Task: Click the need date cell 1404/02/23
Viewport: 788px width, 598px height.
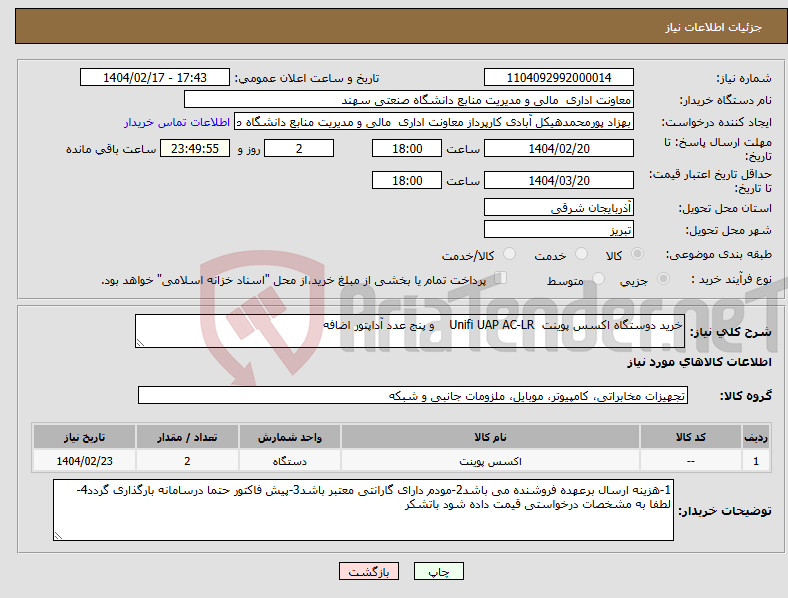Action: tap(84, 460)
